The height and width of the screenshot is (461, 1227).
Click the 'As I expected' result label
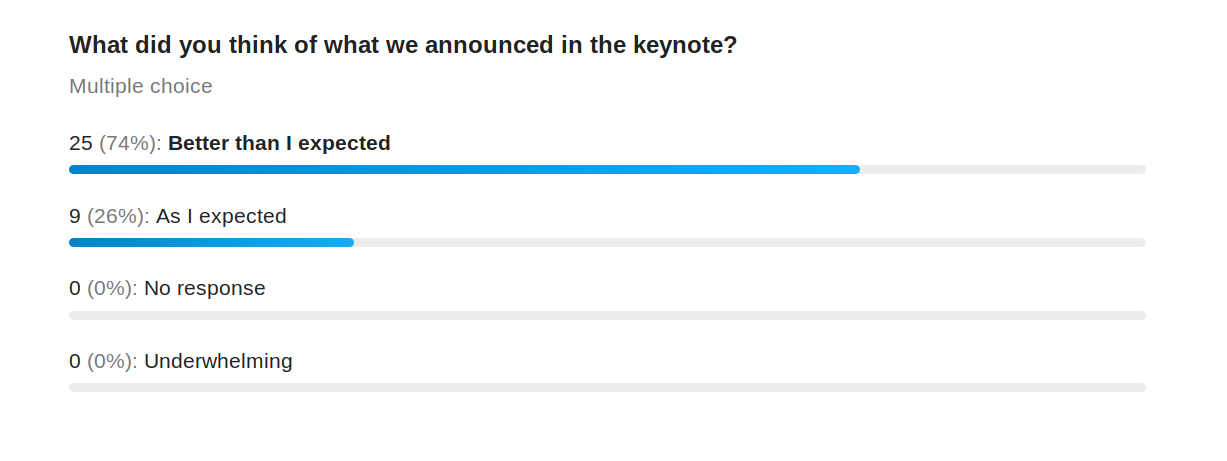[x=221, y=216]
